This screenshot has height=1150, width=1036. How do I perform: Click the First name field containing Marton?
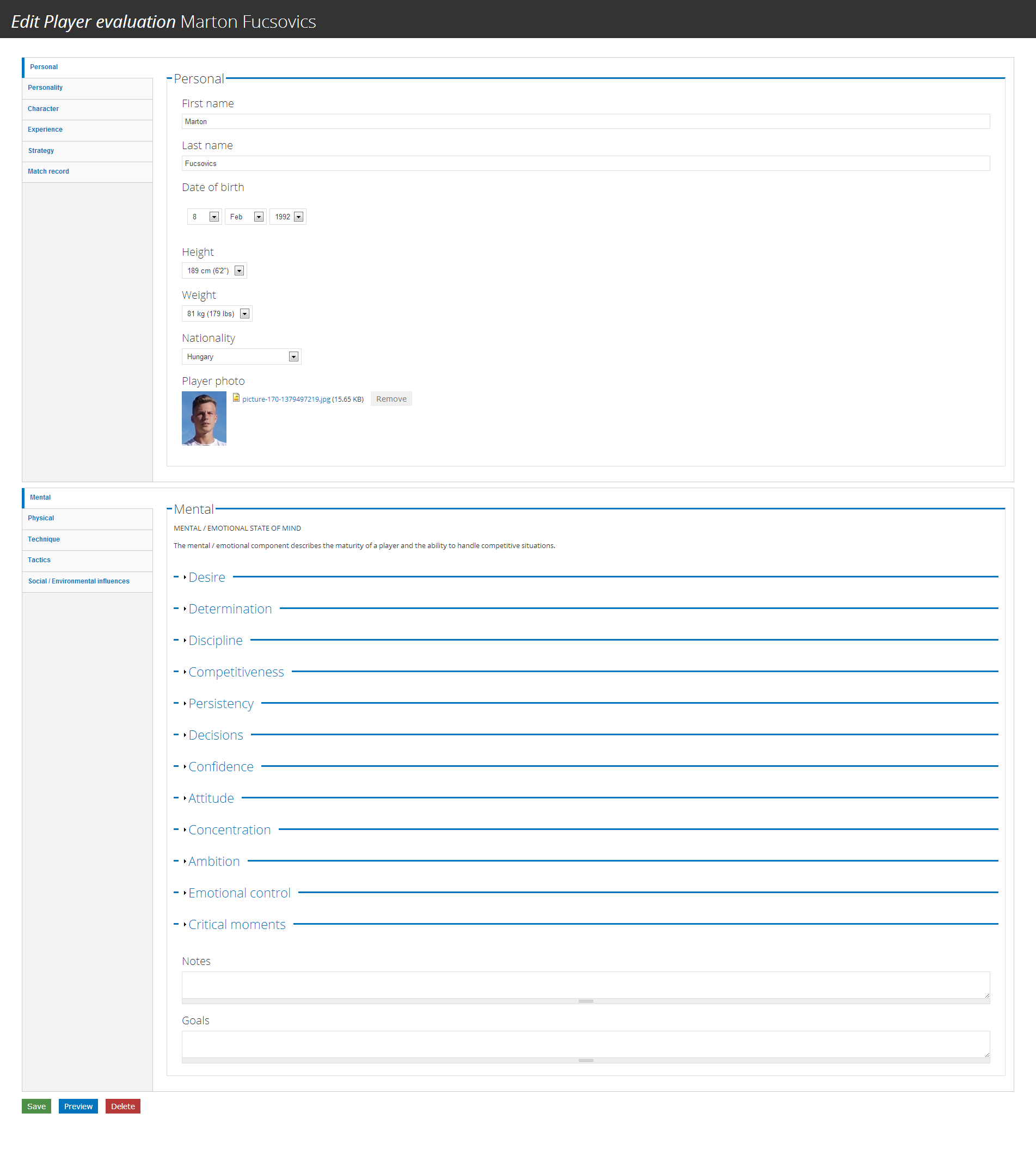(x=585, y=122)
